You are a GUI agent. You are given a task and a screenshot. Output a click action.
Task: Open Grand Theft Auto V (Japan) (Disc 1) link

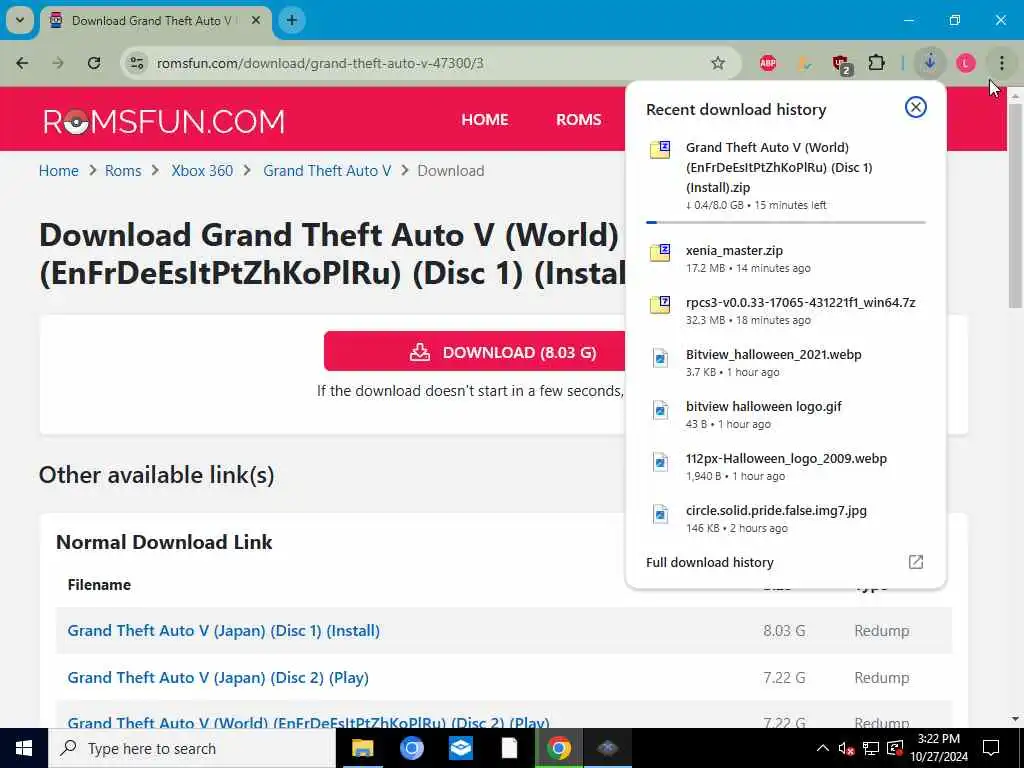point(223,630)
